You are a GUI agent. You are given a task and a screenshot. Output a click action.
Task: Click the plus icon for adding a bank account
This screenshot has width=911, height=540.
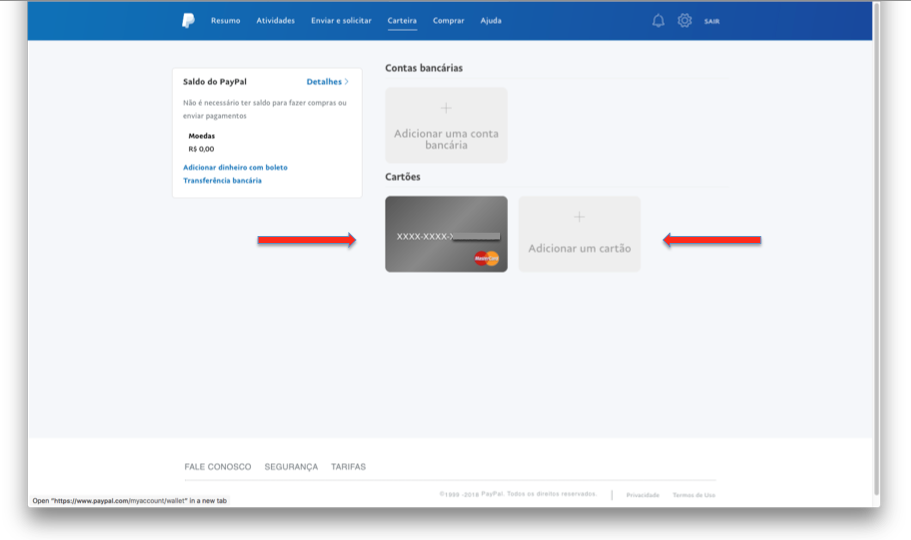446,108
